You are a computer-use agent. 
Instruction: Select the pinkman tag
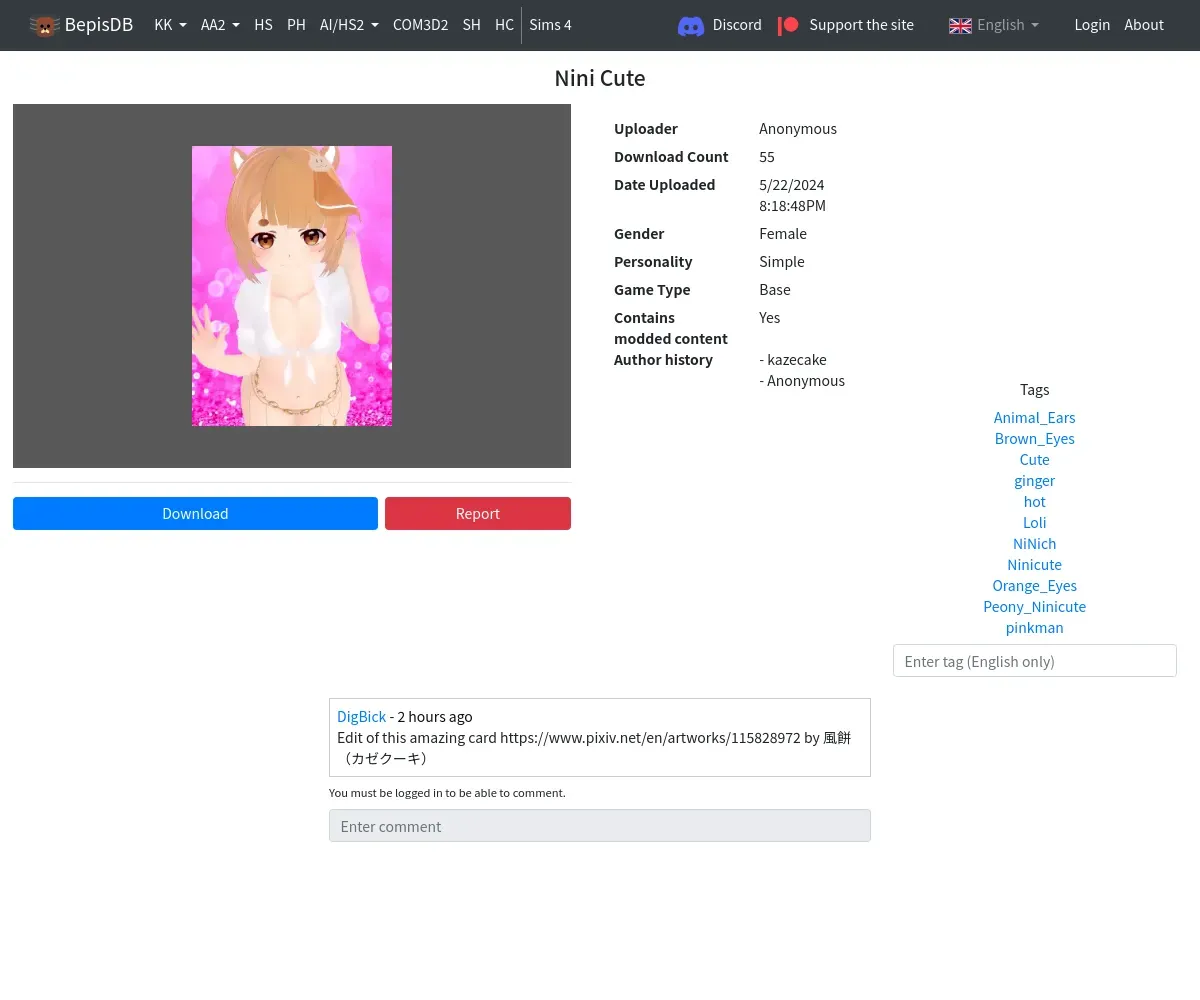click(x=1035, y=628)
